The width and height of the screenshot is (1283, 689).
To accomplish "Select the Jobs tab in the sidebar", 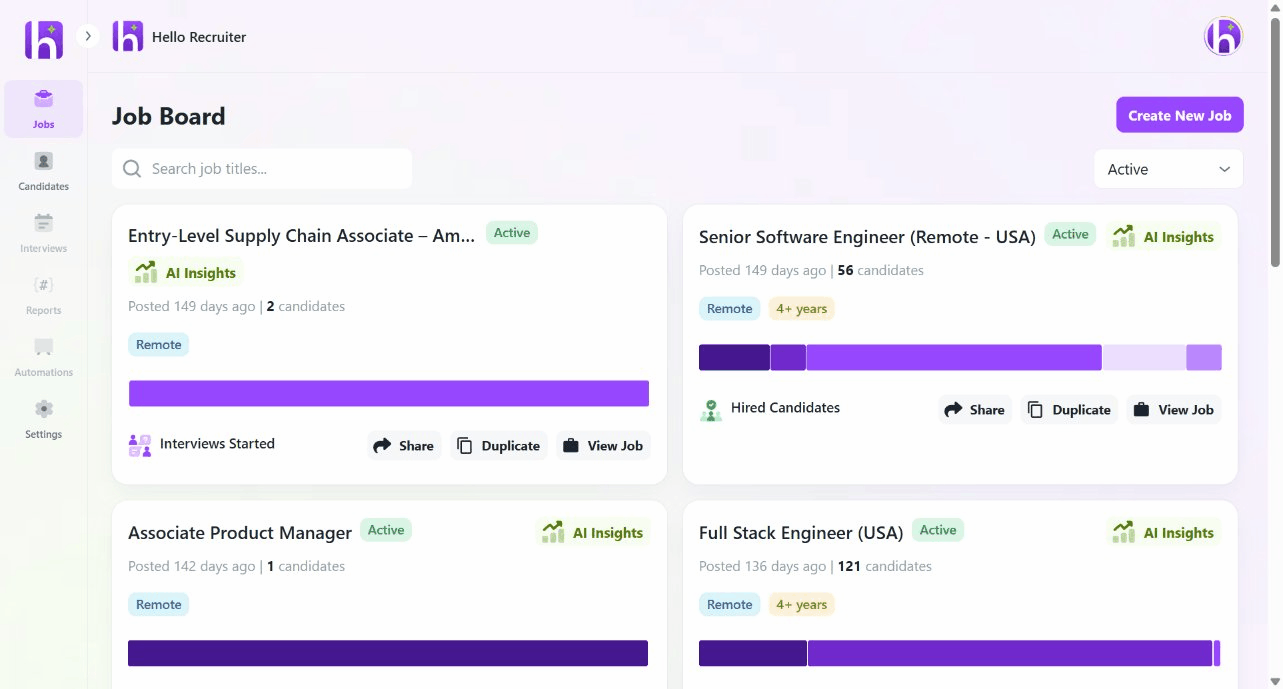I will pos(43,108).
